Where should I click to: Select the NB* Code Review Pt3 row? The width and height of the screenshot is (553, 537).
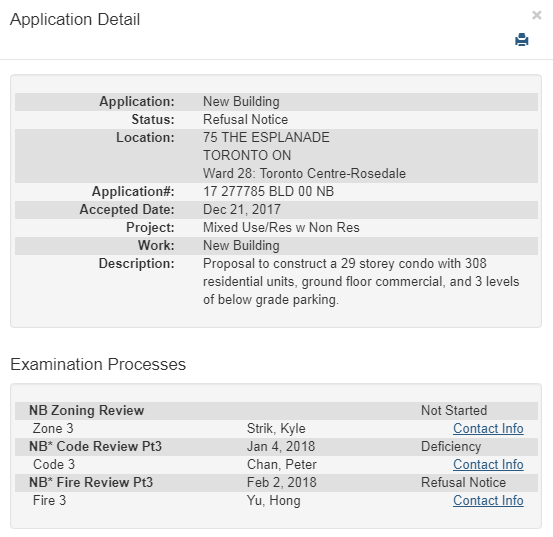click(276, 446)
